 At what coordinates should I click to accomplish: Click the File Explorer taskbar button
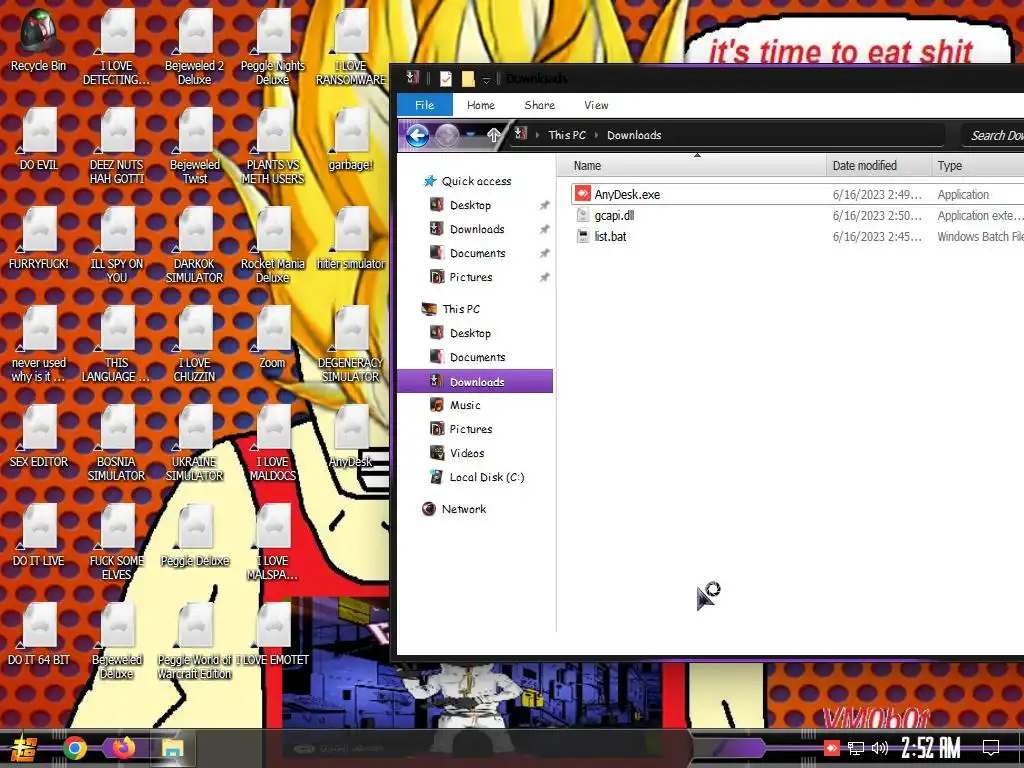172,748
